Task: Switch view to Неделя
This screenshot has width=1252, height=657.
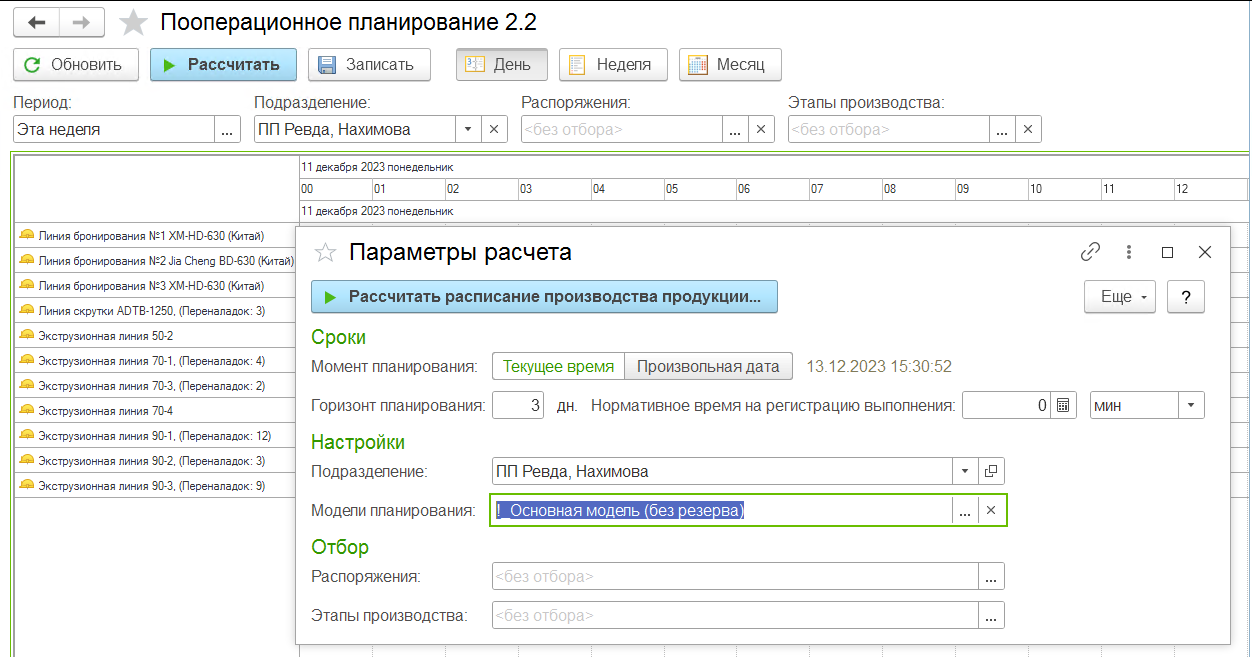Action: click(x=612, y=64)
